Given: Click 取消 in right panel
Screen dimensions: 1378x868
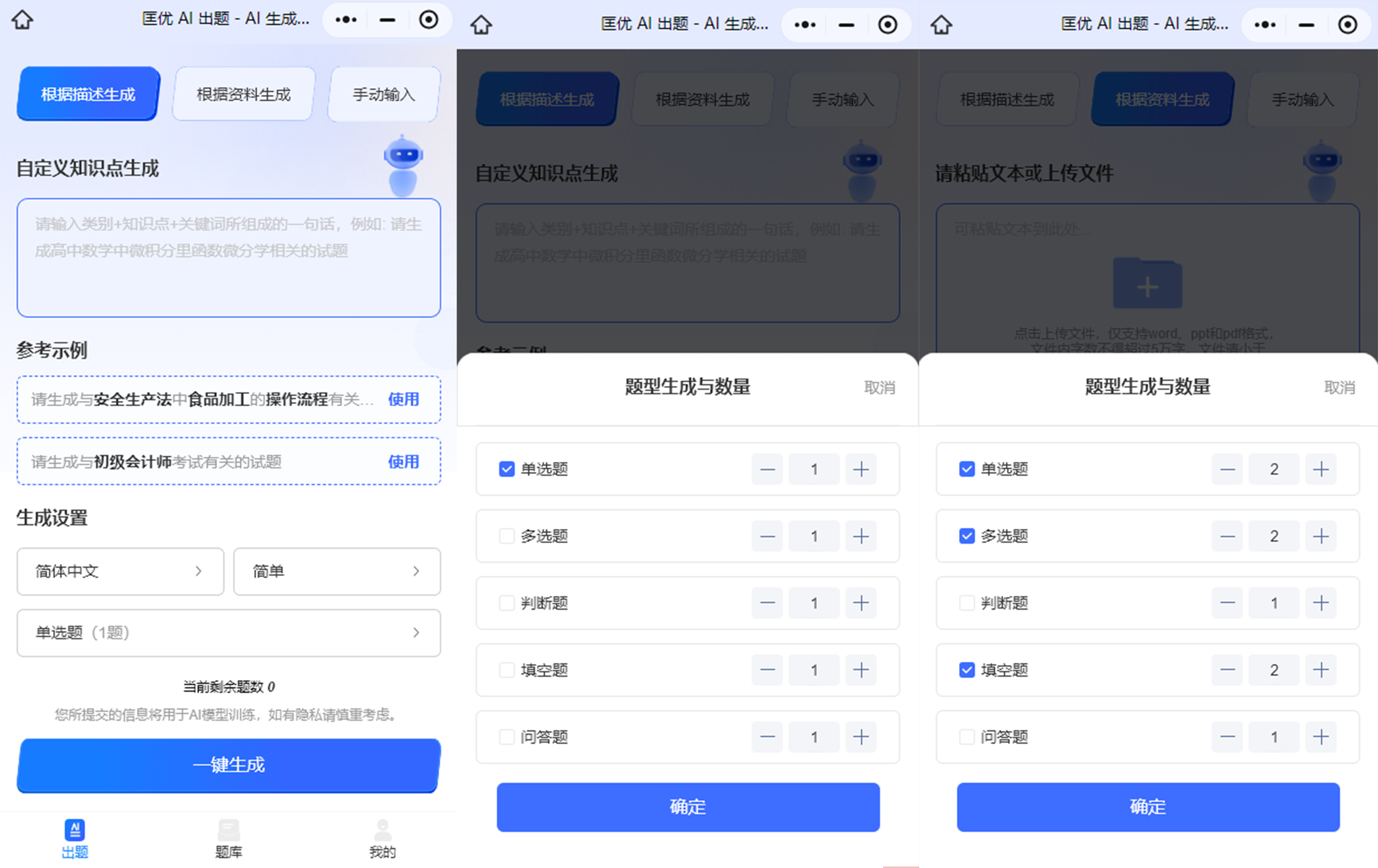Looking at the screenshot, I should click(1339, 387).
